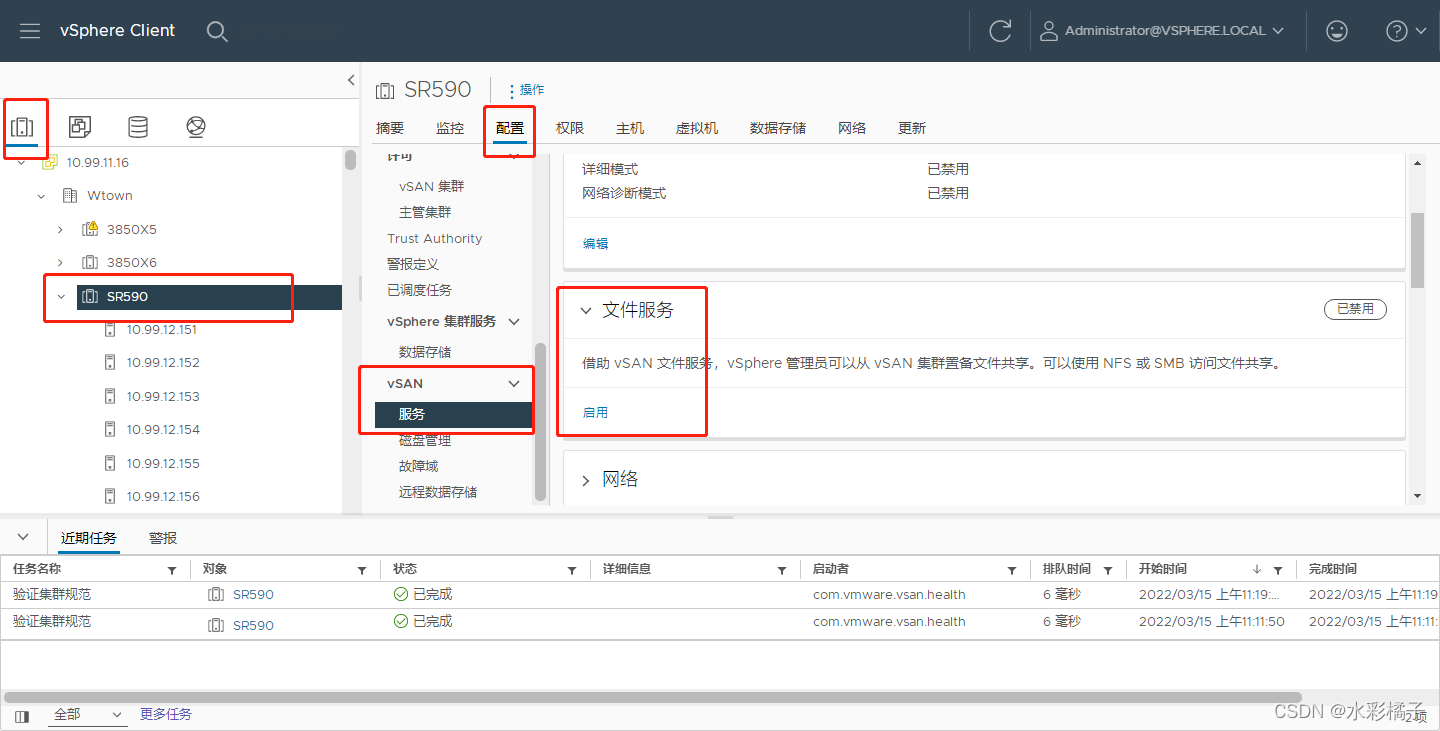1440x731 pixels.
Task: Open vSAN 故障域 item
Action: coord(418,466)
